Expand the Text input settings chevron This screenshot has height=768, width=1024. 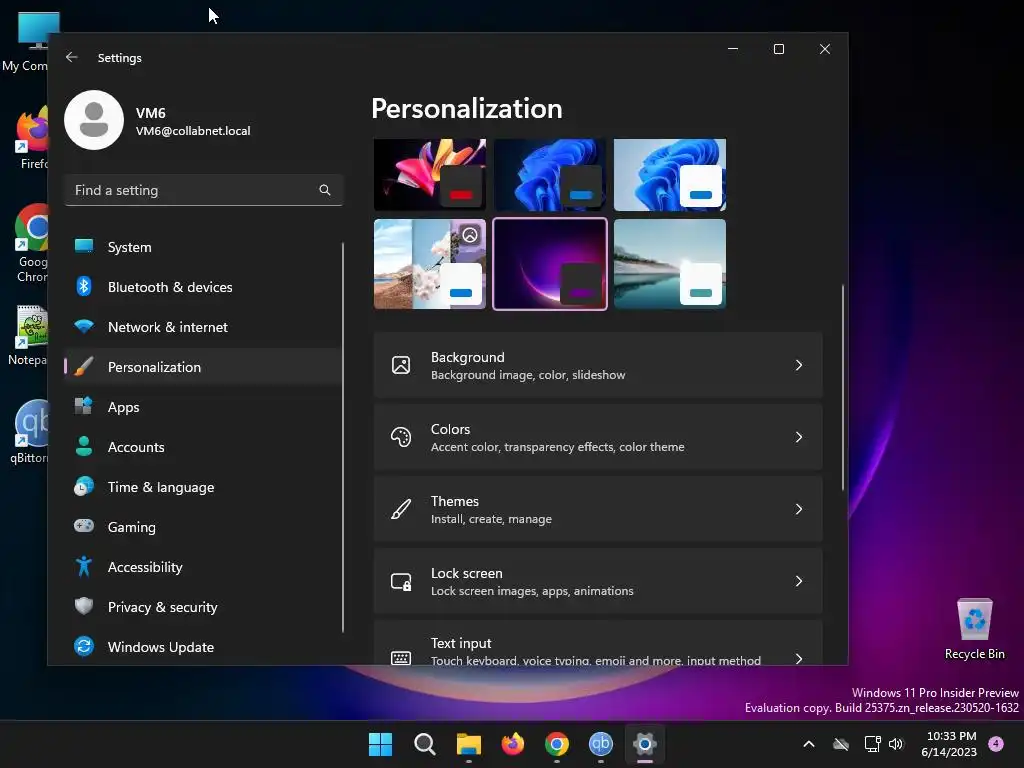(799, 658)
